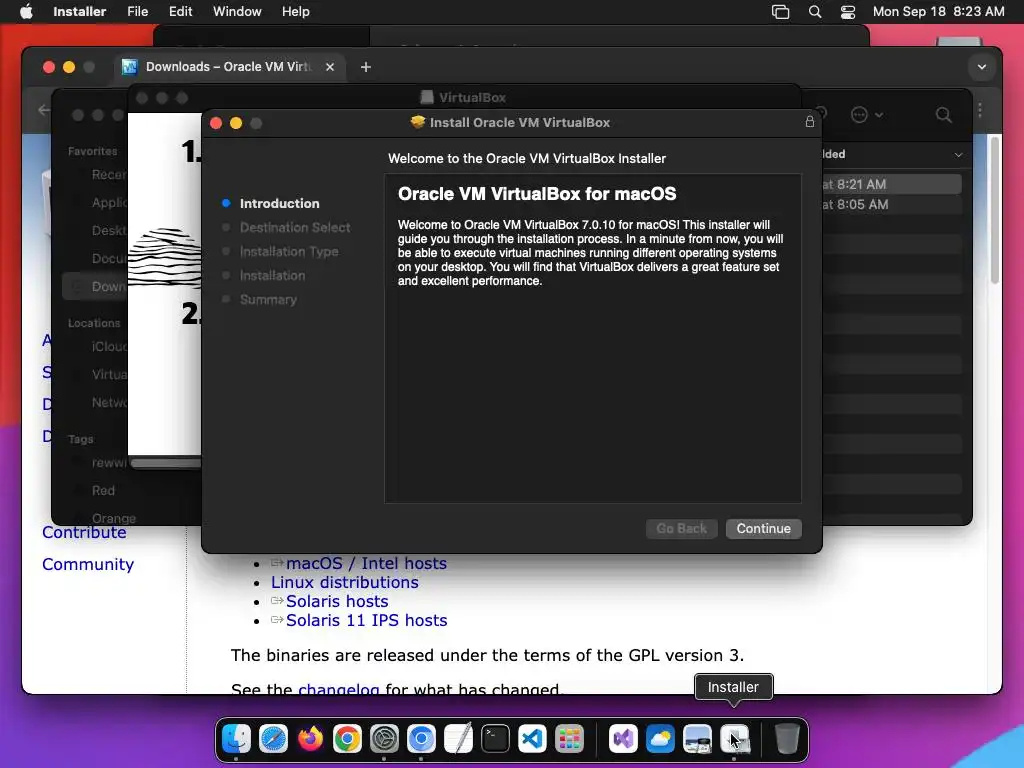Open Weather app from the Dock
1024x768 pixels.
[x=660, y=739]
